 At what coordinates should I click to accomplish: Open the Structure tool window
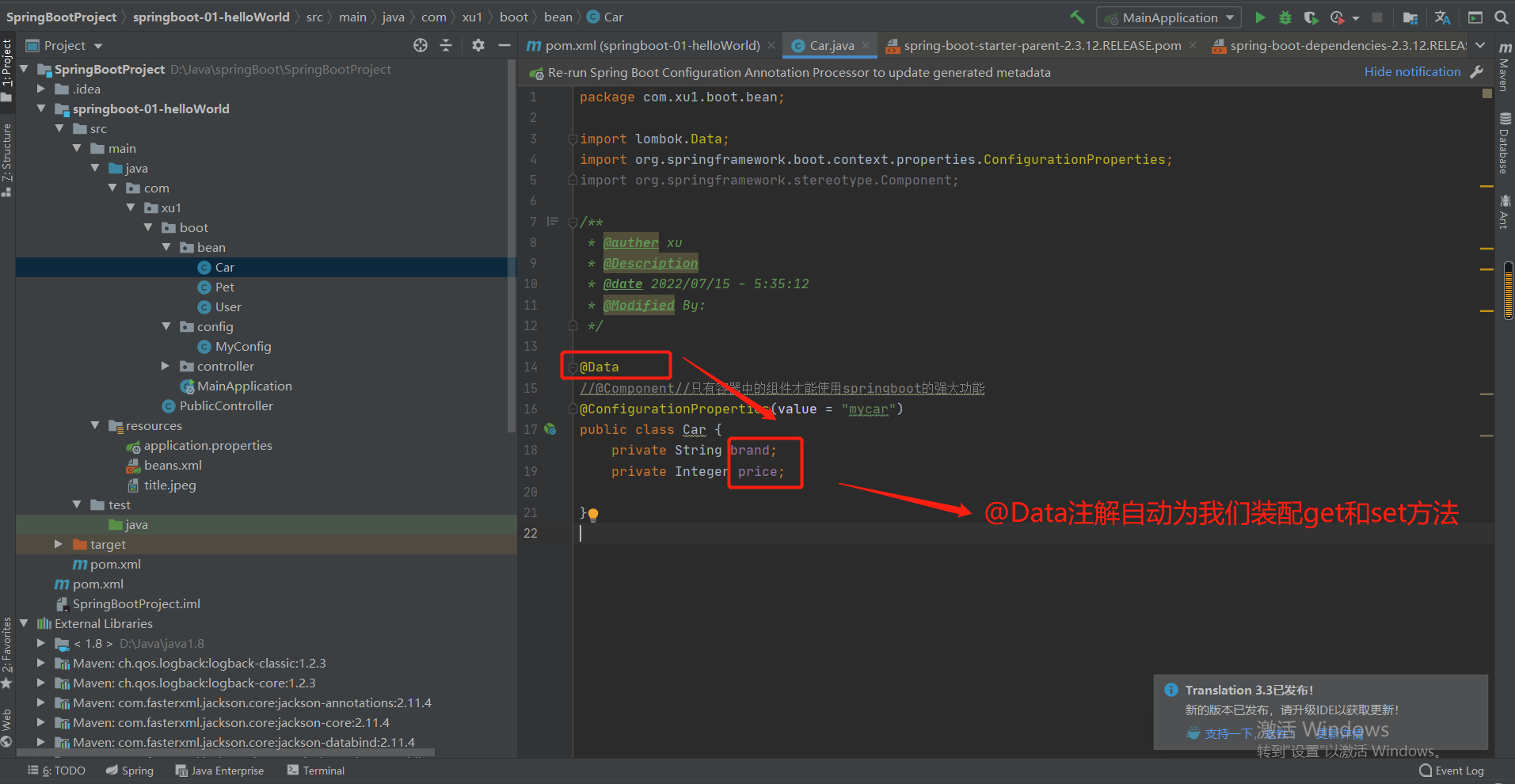coord(7,160)
